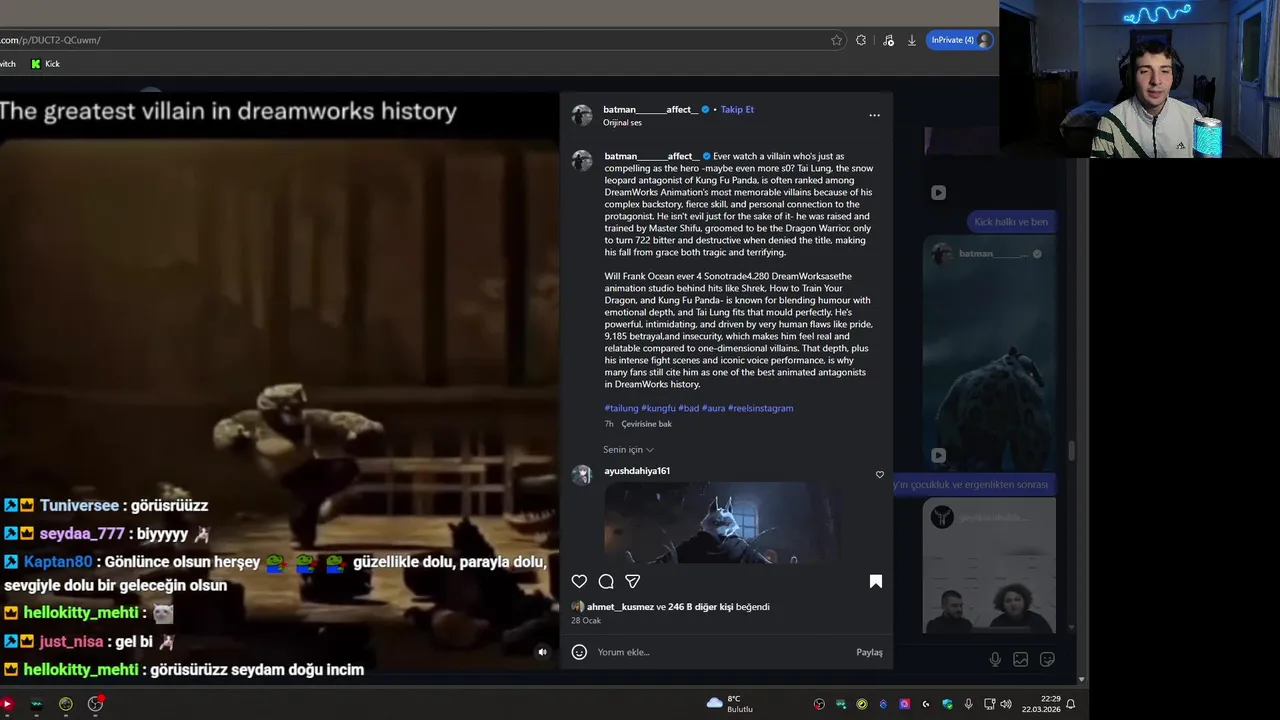Open the OBS Studio tray icon
The width and height of the screenshot is (1280, 720).
(x=819, y=704)
